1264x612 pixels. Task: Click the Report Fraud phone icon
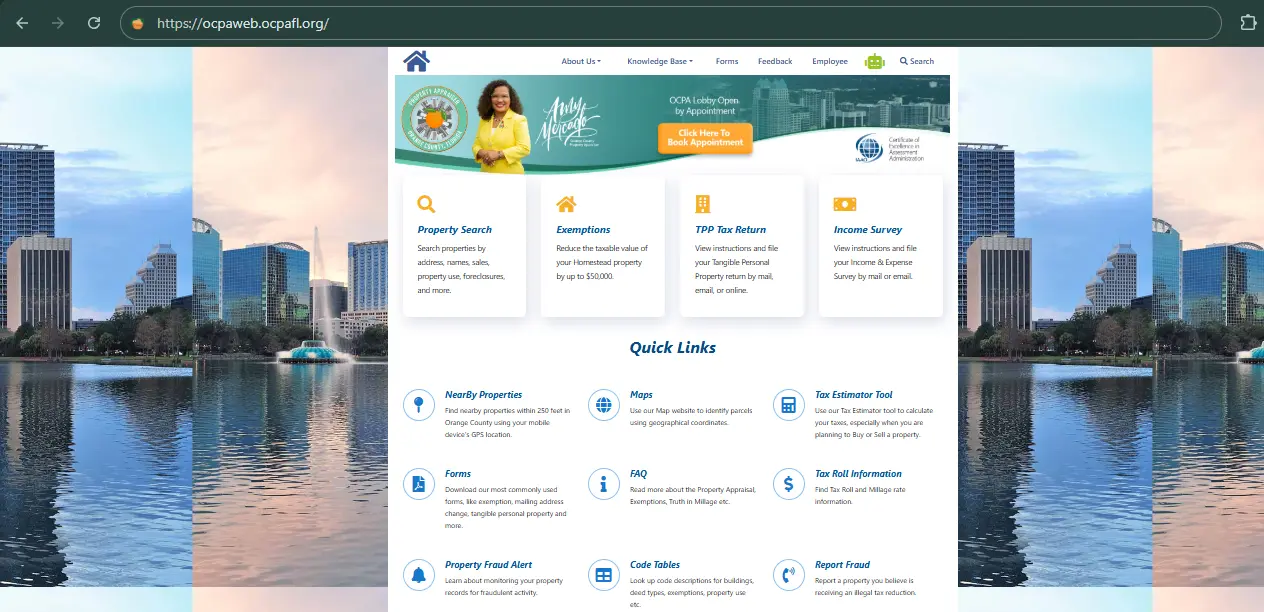click(x=788, y=574)
